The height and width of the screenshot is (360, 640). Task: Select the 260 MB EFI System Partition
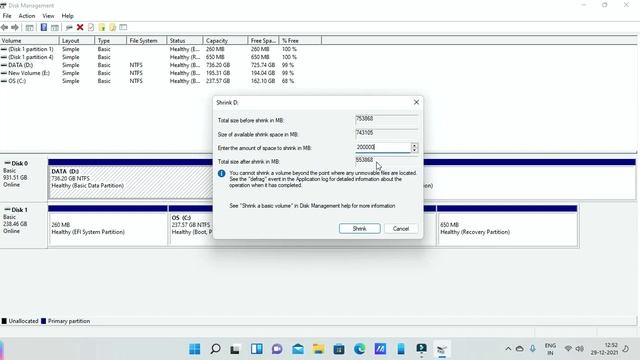[x=107, y=229]
